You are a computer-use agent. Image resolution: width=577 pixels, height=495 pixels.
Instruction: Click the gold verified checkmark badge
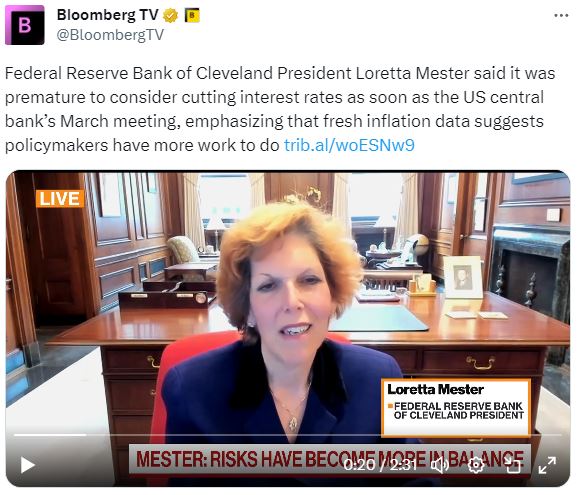coord(170,15)
